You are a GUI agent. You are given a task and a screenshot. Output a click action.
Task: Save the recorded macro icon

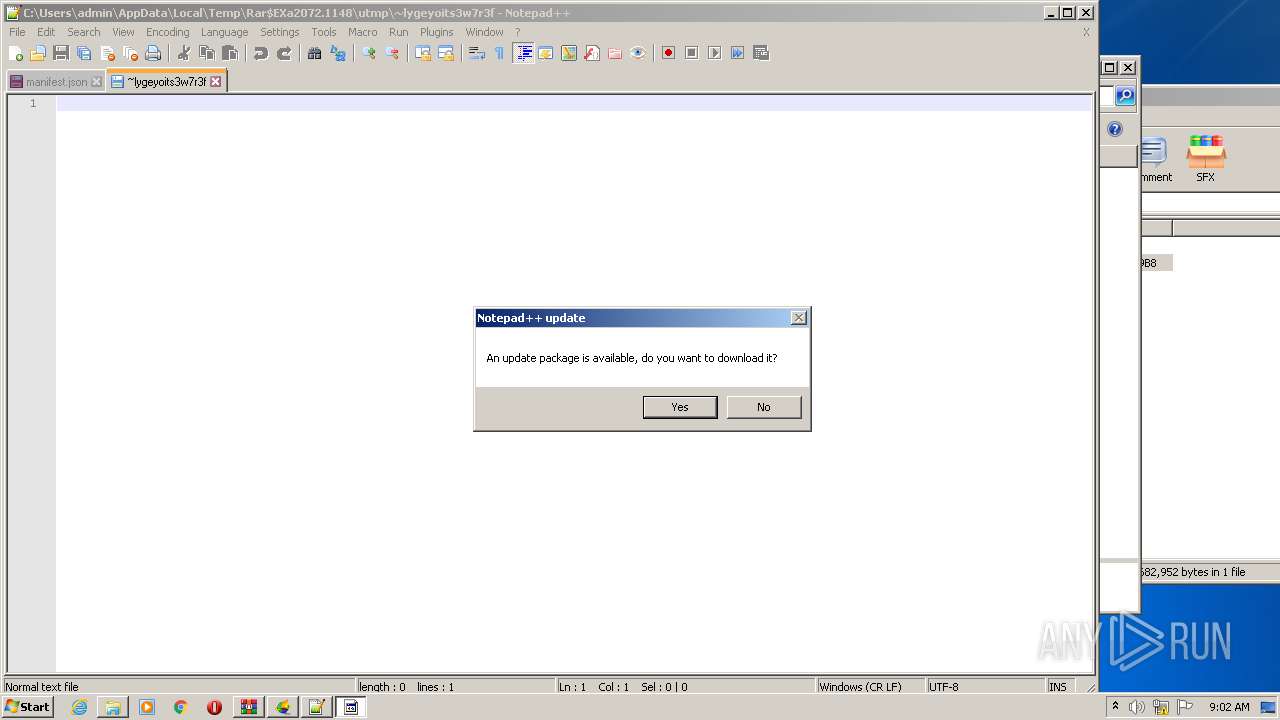pyautogui.click(x=761, y=53)
